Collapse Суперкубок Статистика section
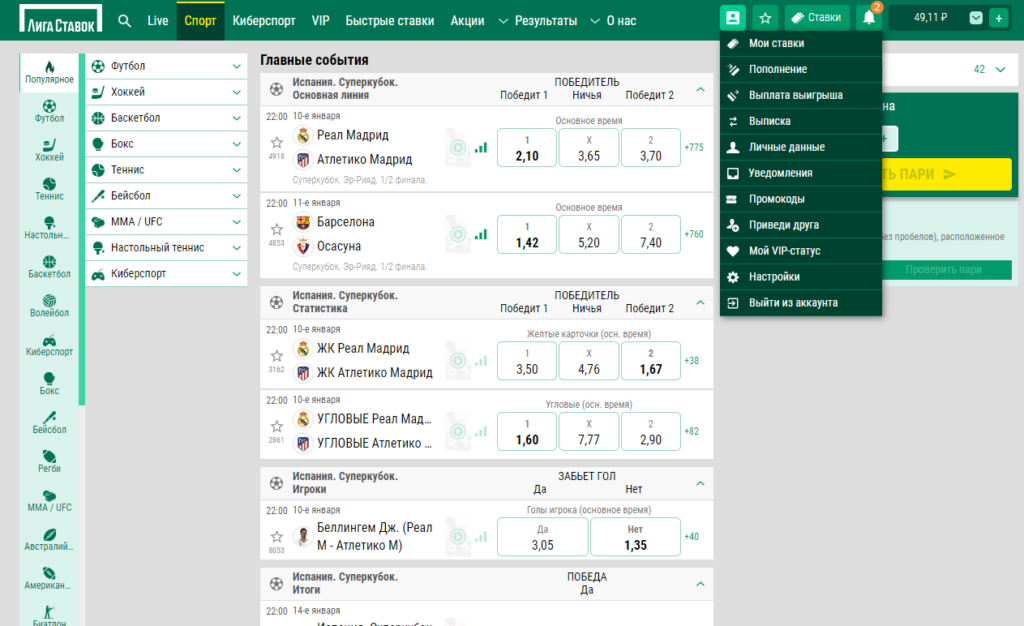Image resolution: width=1024 pixels, height=626 pixels. pyautogui.click(x=700, y=302)
